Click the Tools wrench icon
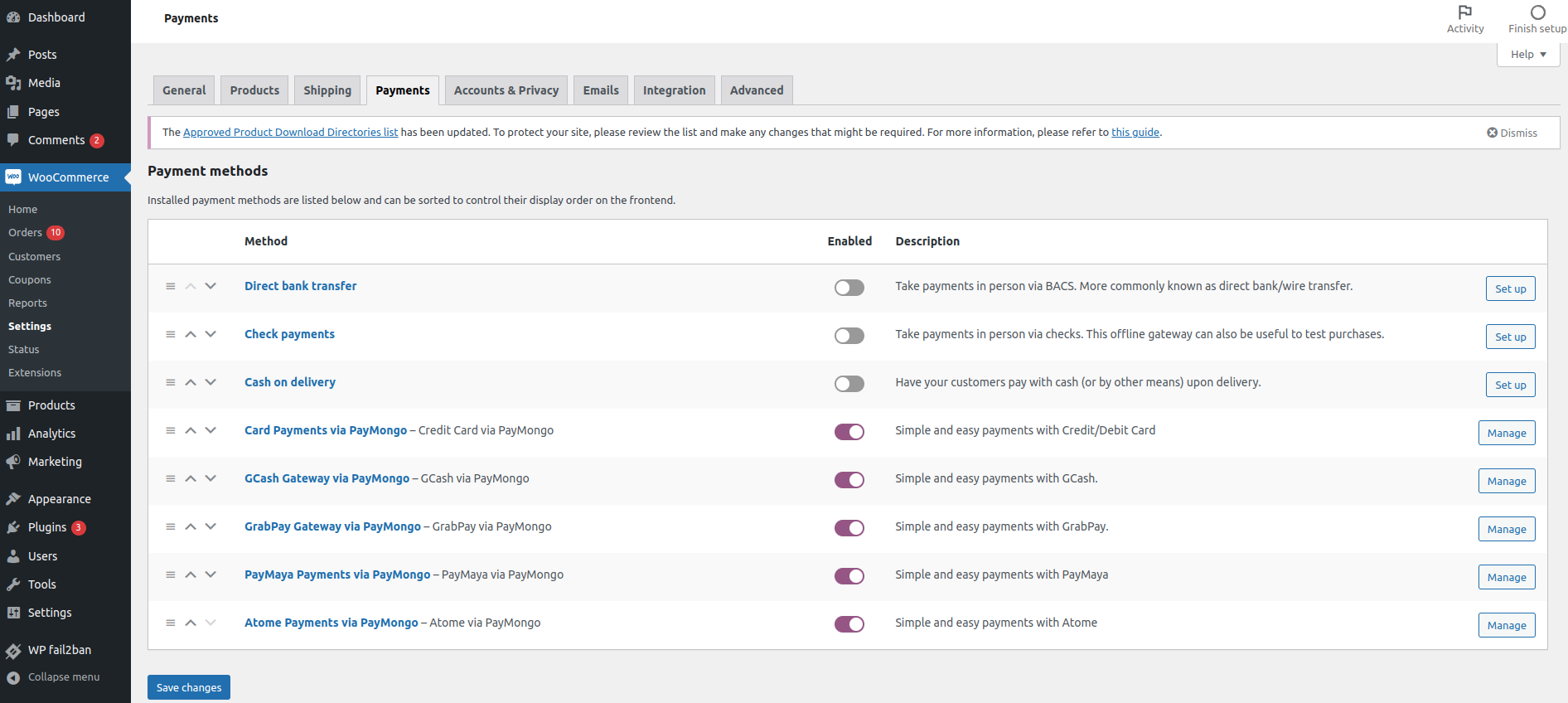1568x703 pixels. coord(13,584)
